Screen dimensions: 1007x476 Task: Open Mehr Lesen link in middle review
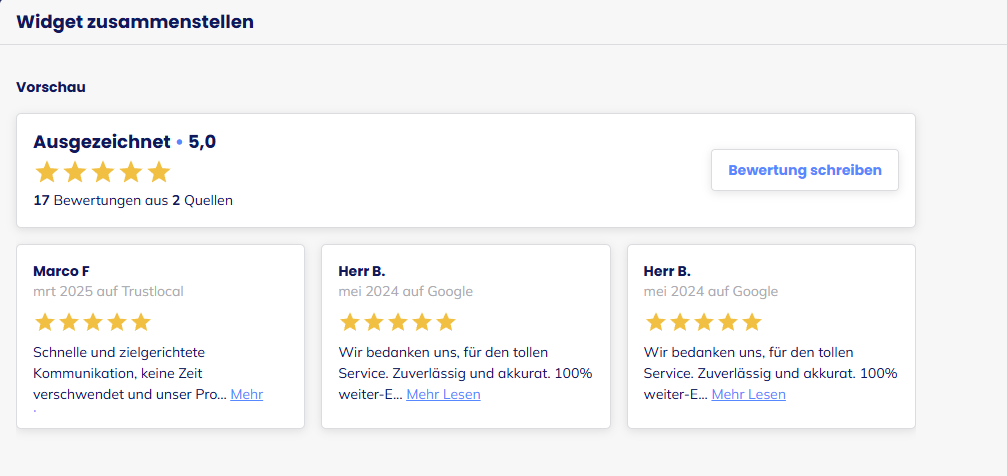coord(443,394)
